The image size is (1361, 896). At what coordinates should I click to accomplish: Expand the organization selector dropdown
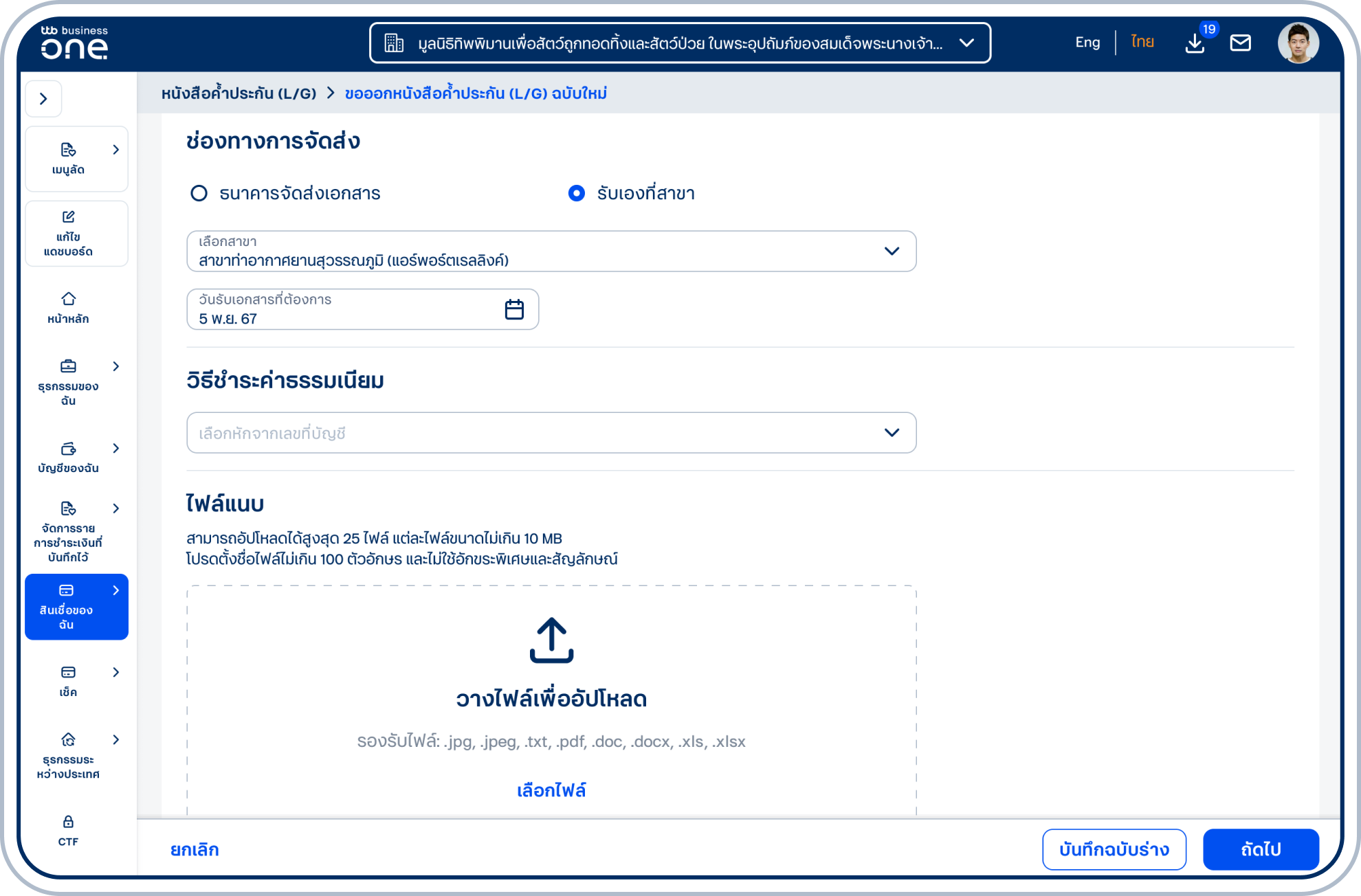[966, 43]
